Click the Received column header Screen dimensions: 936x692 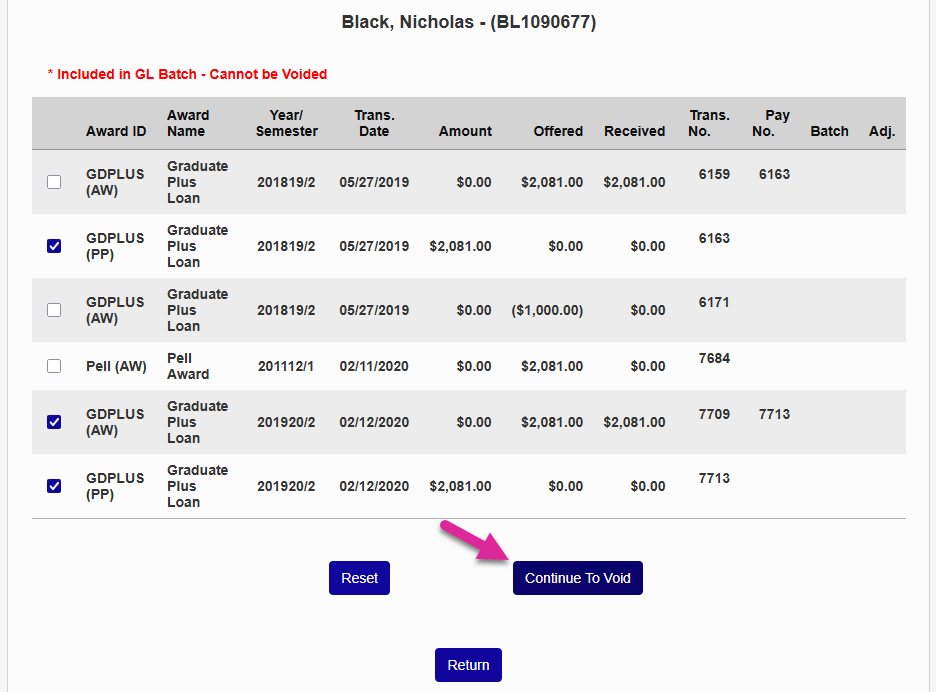tap(635, 131)
